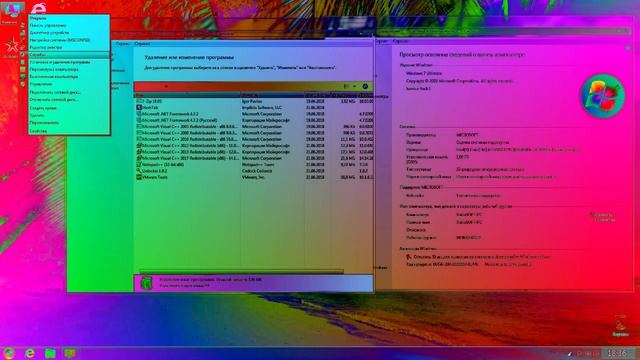Screen dimensions: 640x360
Task: Choose 'Переименовать' in context menu
Action: pos(69,123)
